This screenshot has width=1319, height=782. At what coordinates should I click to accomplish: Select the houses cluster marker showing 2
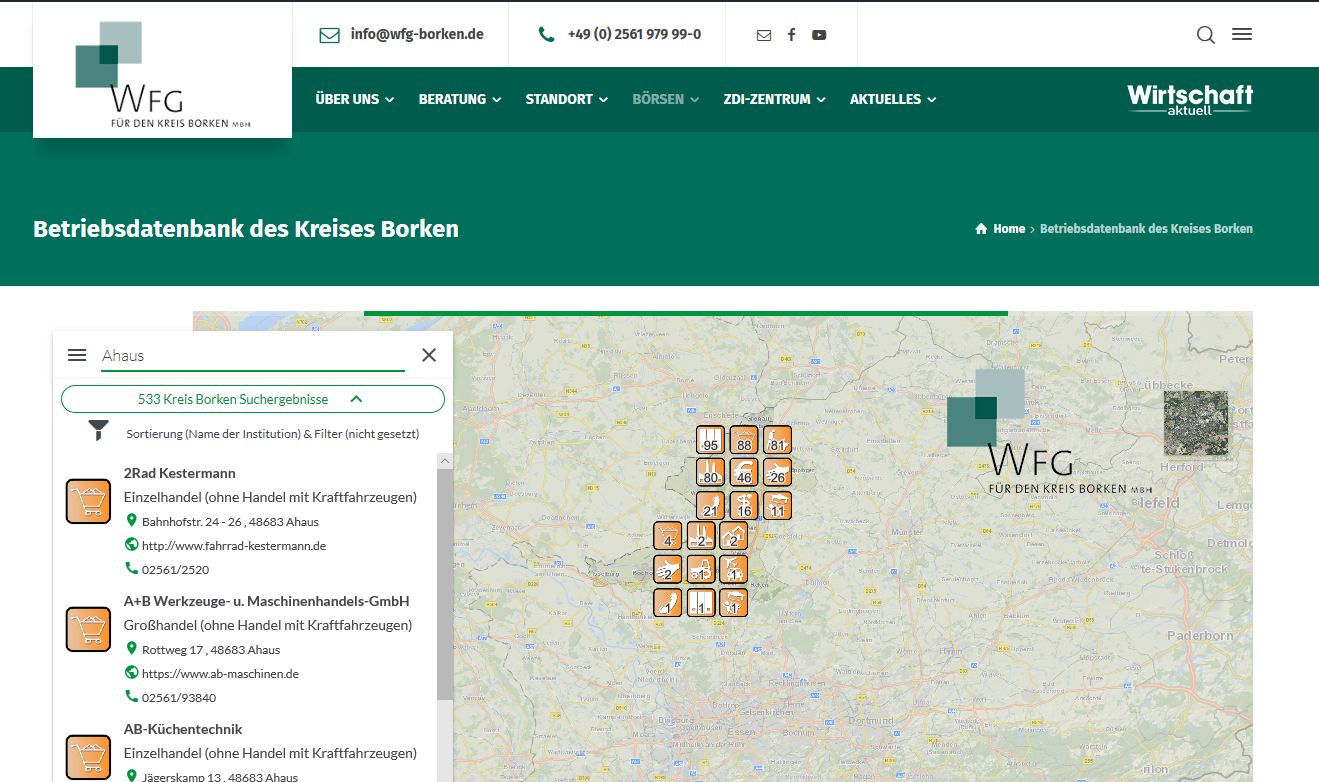(x=734, y=536)
